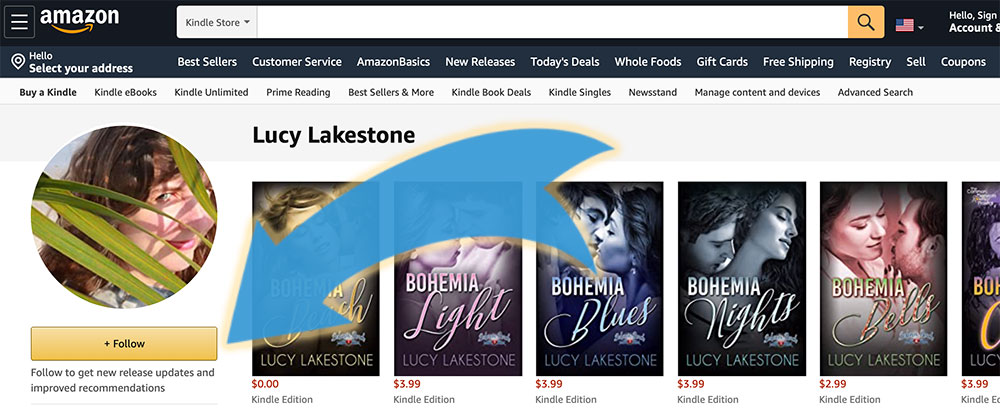Open the Bohemia Light book cover

tap(458, 279)
